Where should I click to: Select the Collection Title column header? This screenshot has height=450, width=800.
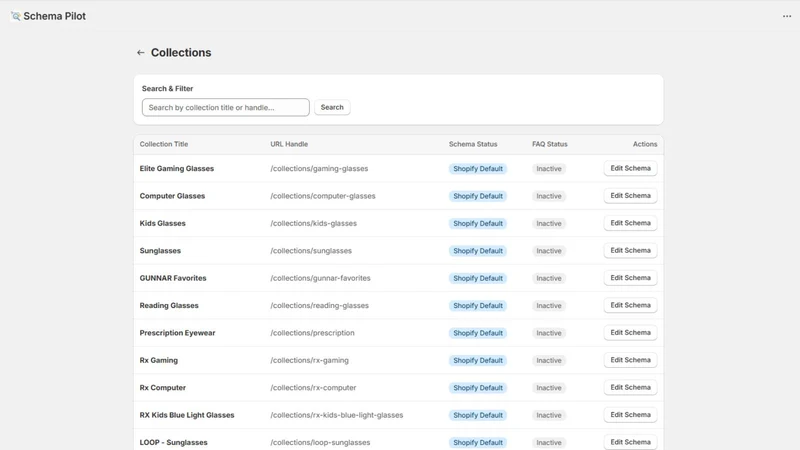pyautogui.click(x=164, y=144)
